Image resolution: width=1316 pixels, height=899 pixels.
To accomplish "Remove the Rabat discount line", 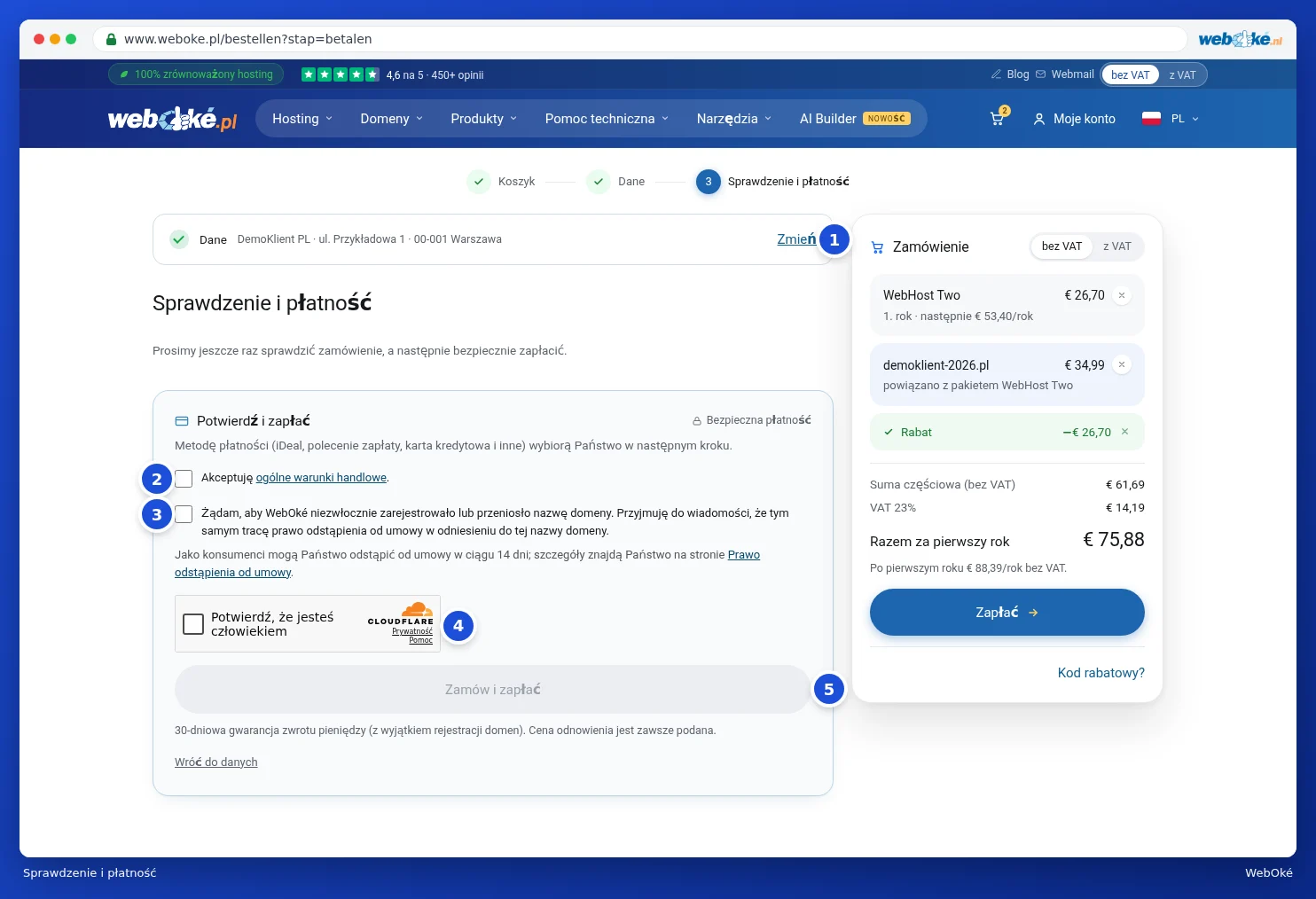I will click(1124, 432).
